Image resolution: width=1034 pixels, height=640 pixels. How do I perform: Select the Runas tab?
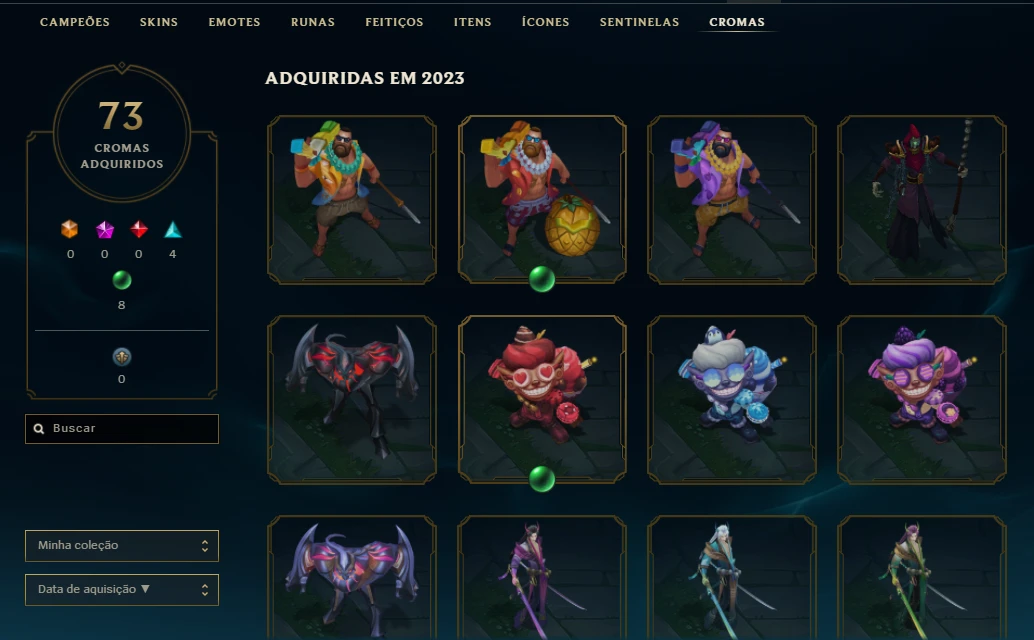click(313, 22)
